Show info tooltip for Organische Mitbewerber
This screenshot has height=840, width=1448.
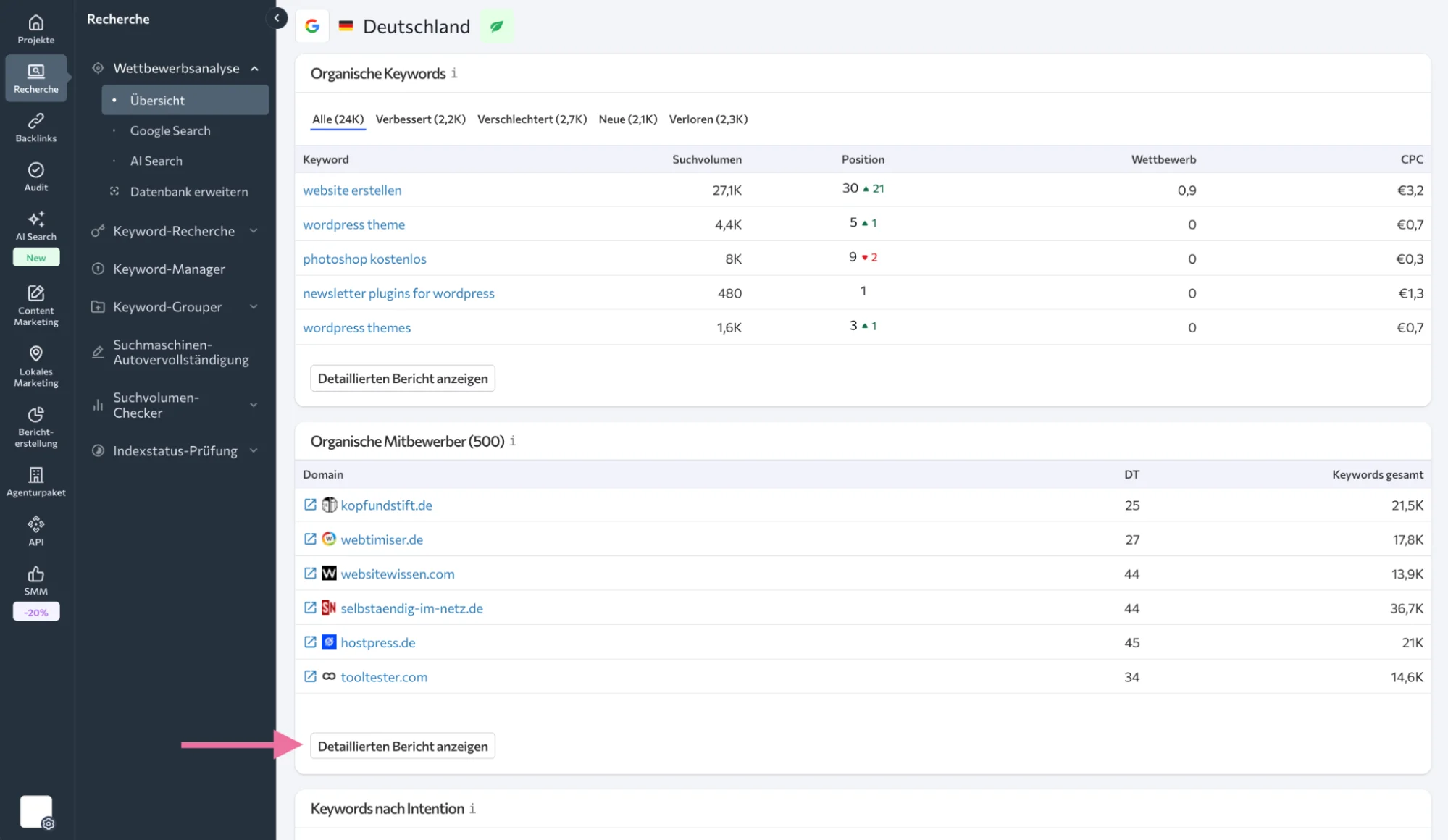[x=513, y=441]
